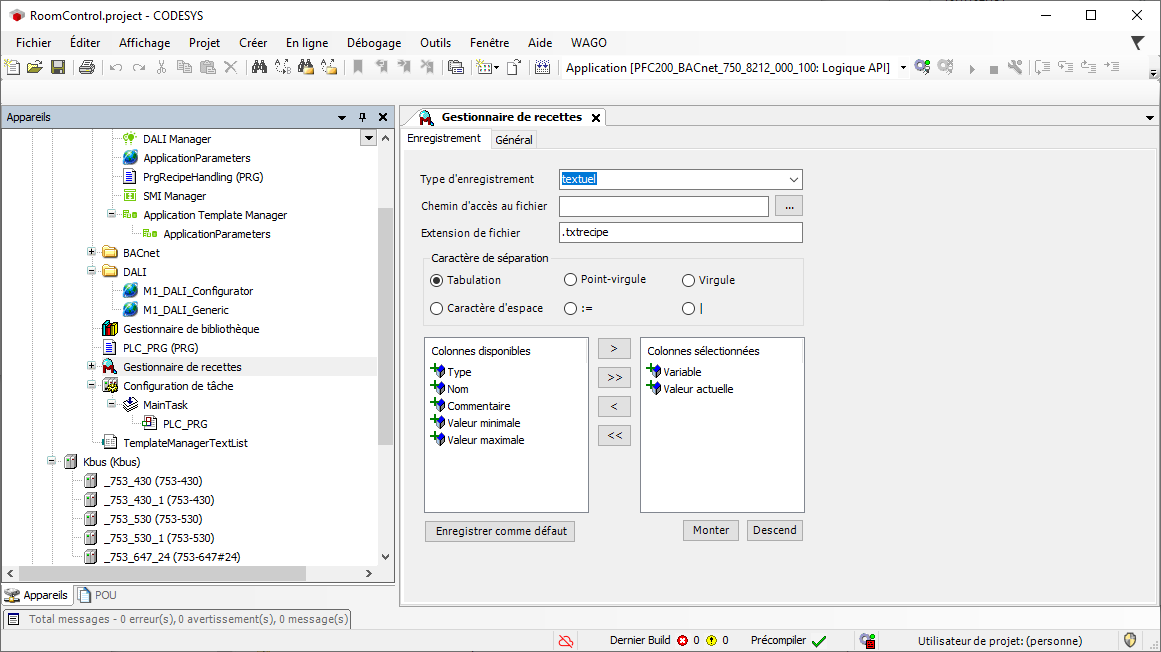Image resolution: width=1161 pixels, height=652 pixels.
Task: Click the Delete X toolbar icon
Action: [x=231, y=67]
